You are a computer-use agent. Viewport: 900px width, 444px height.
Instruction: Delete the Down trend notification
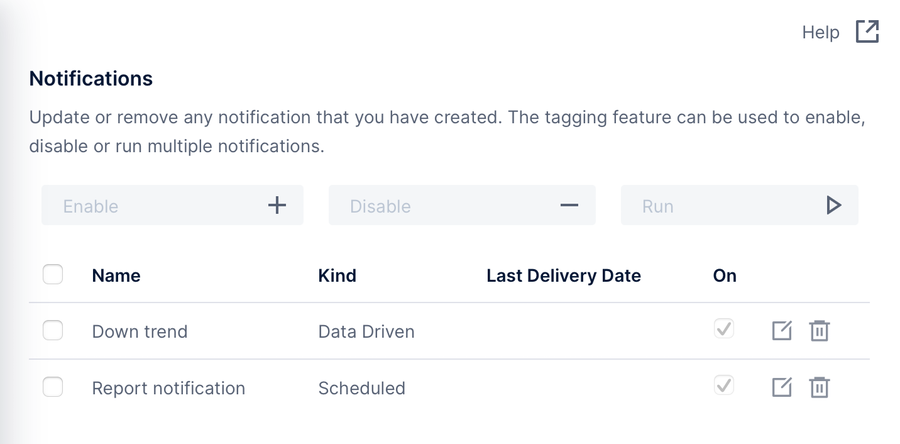819,331
